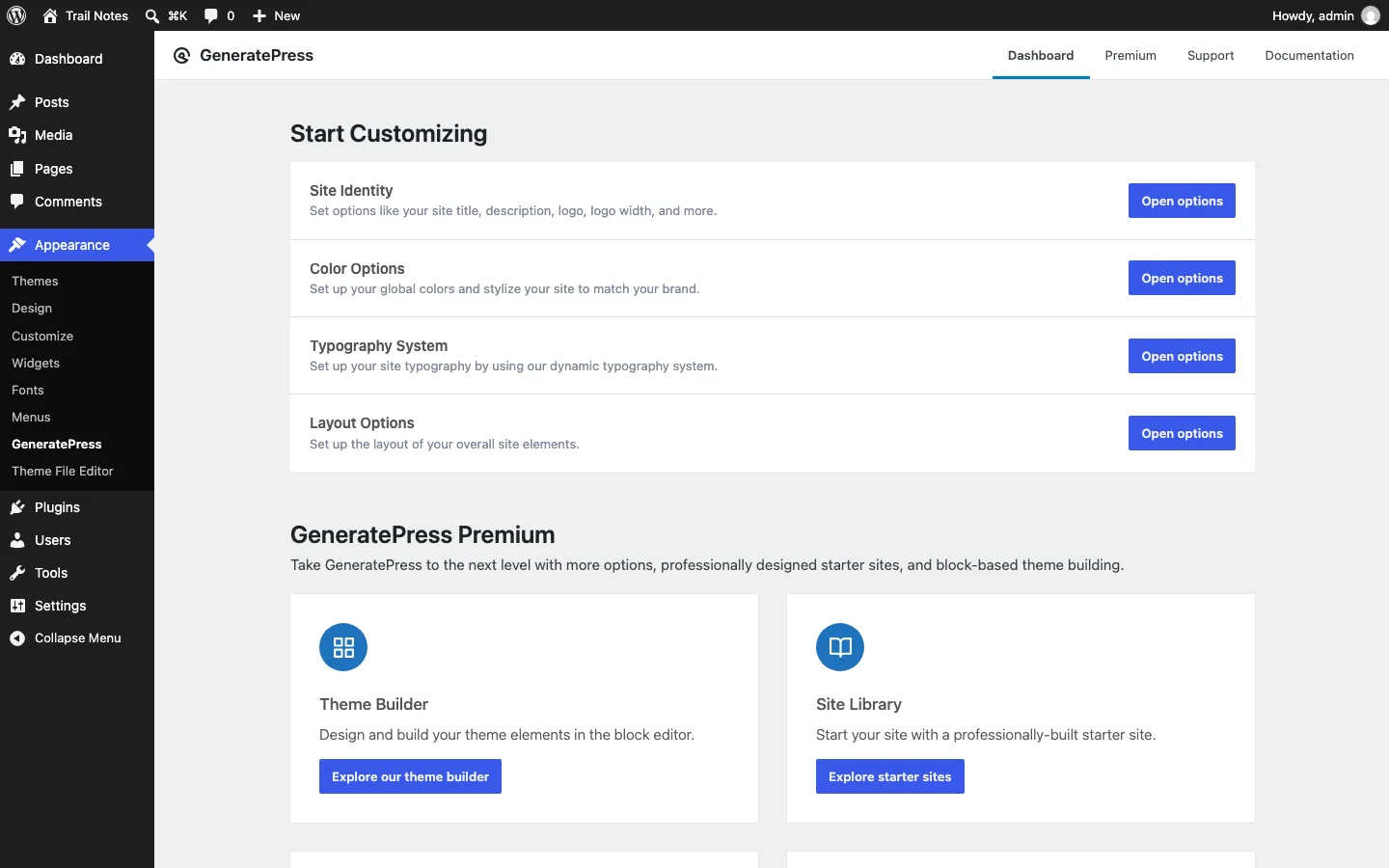The image size is (1389, 868).
Task: Click Howdy, admin account menu
Action: 1325,15
